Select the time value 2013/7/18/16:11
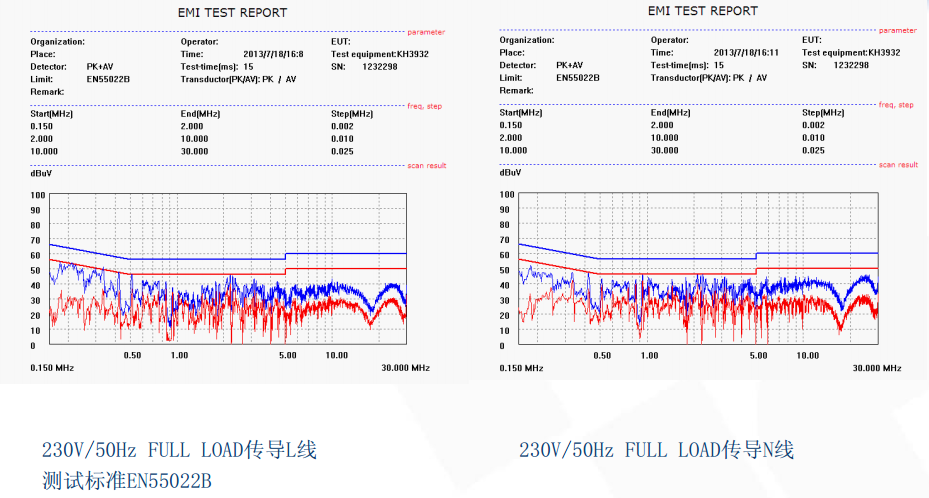This screenshot has height=498, width=929. pos(745,52)
